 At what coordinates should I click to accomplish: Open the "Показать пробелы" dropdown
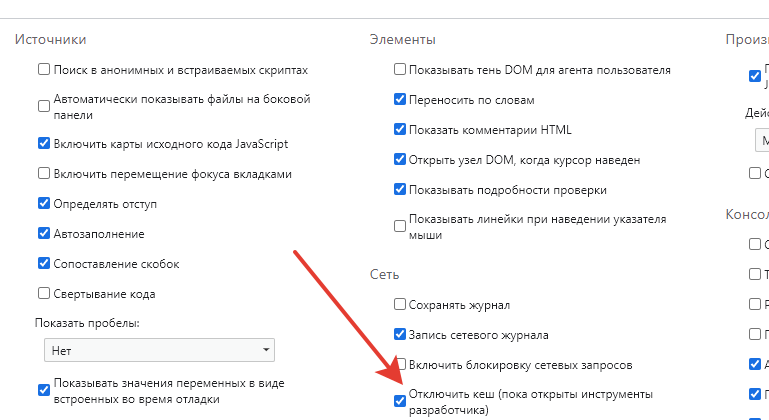click(x=160, y=351)
